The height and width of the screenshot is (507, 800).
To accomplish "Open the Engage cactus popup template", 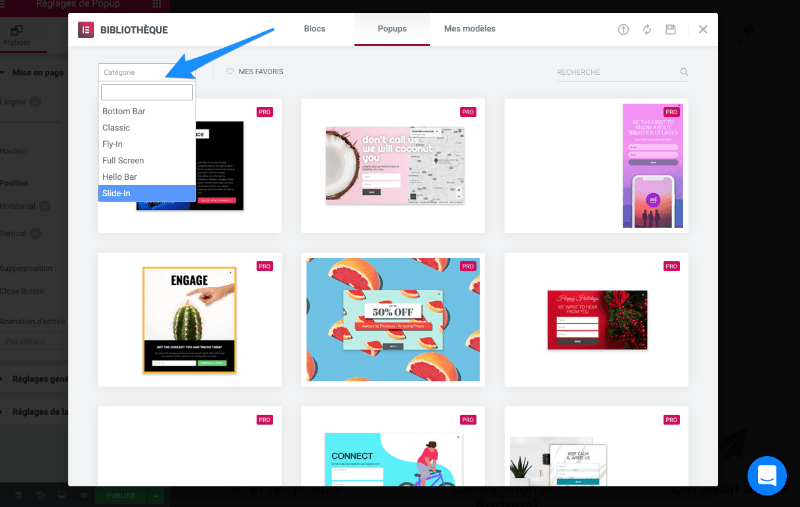I will 189,320.
